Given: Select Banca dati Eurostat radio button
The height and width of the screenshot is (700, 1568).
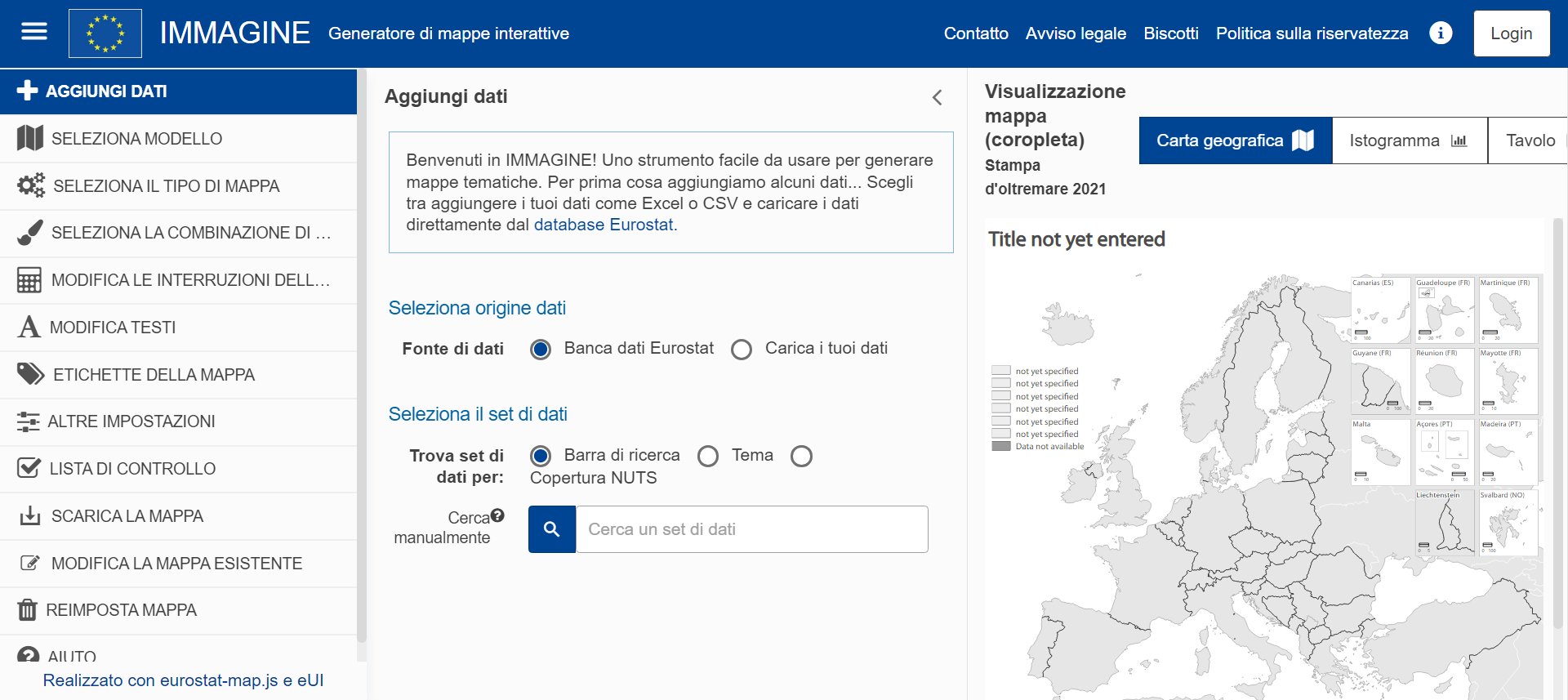Looking at the screenshot, I should [x=541, y=350].
